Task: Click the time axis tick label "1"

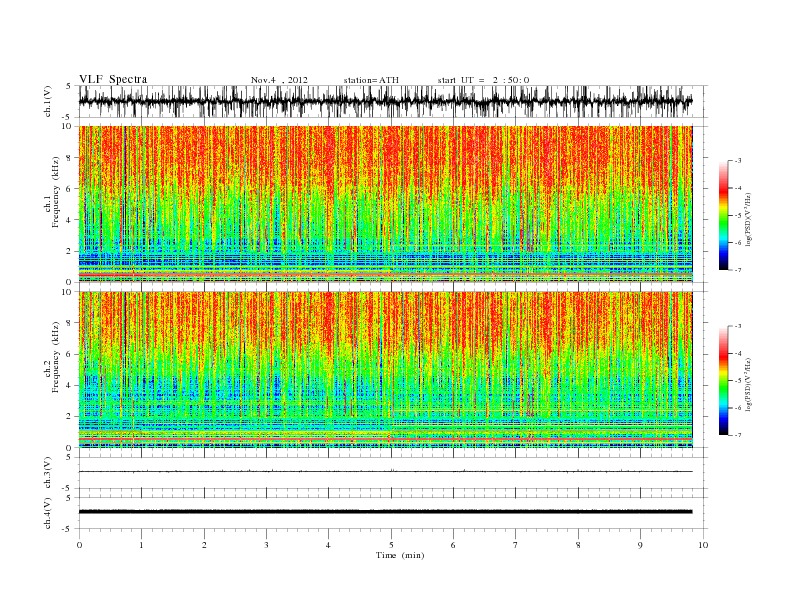Action: point(141,545)
